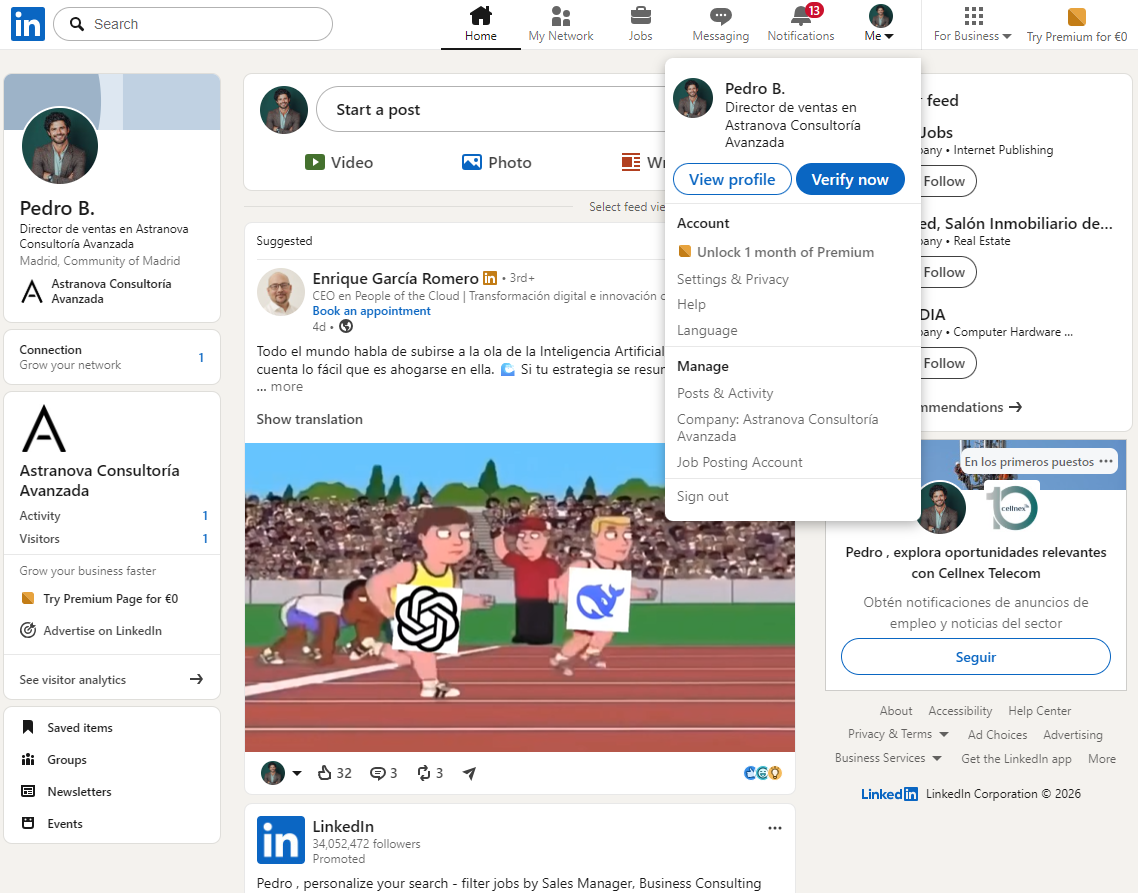The image size is (1138, 893).
Task: Select Unlock 1 month of Premium
Action: (x=776, y=252)
